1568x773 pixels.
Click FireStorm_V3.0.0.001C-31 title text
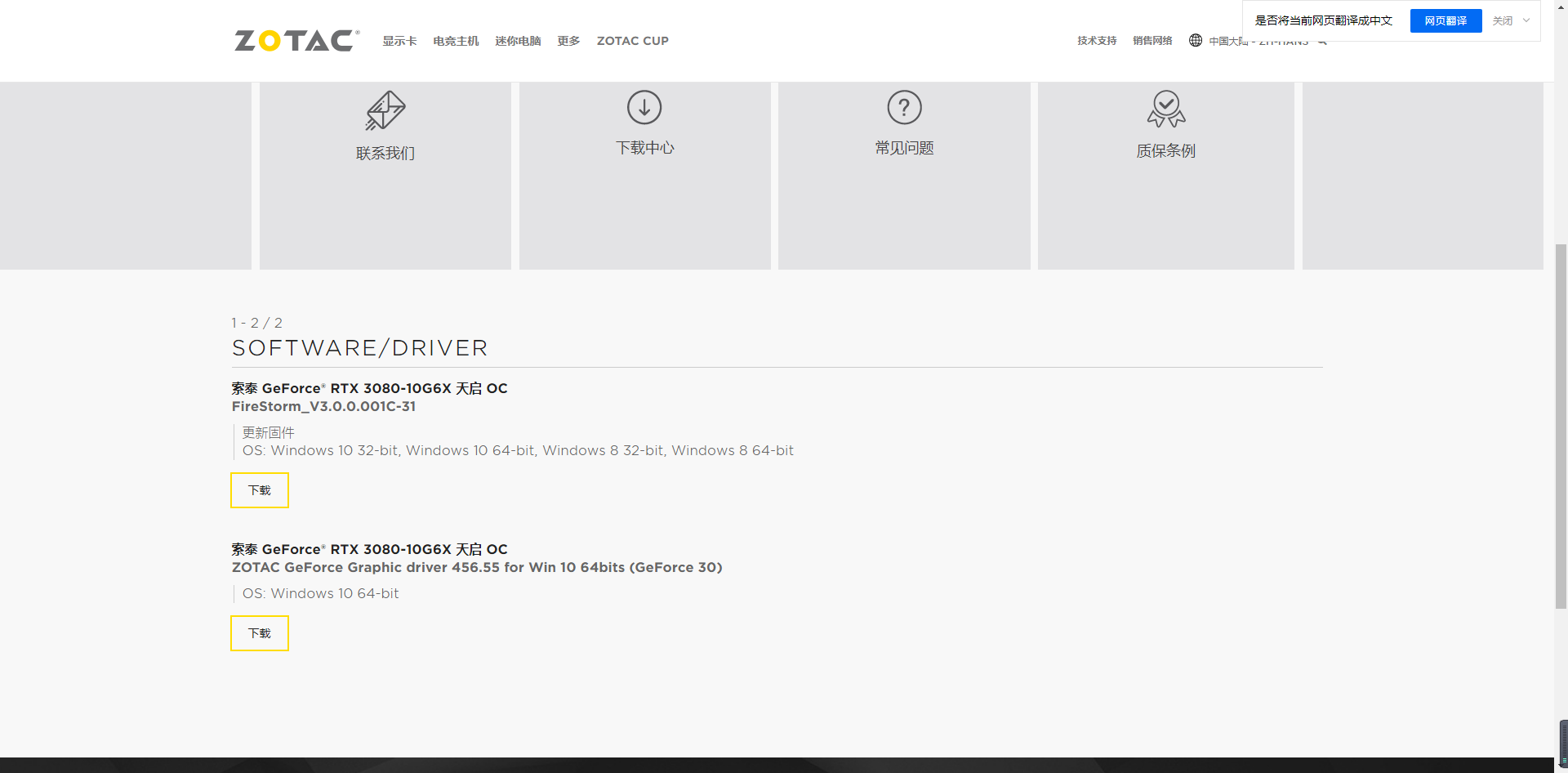(323, 406)
